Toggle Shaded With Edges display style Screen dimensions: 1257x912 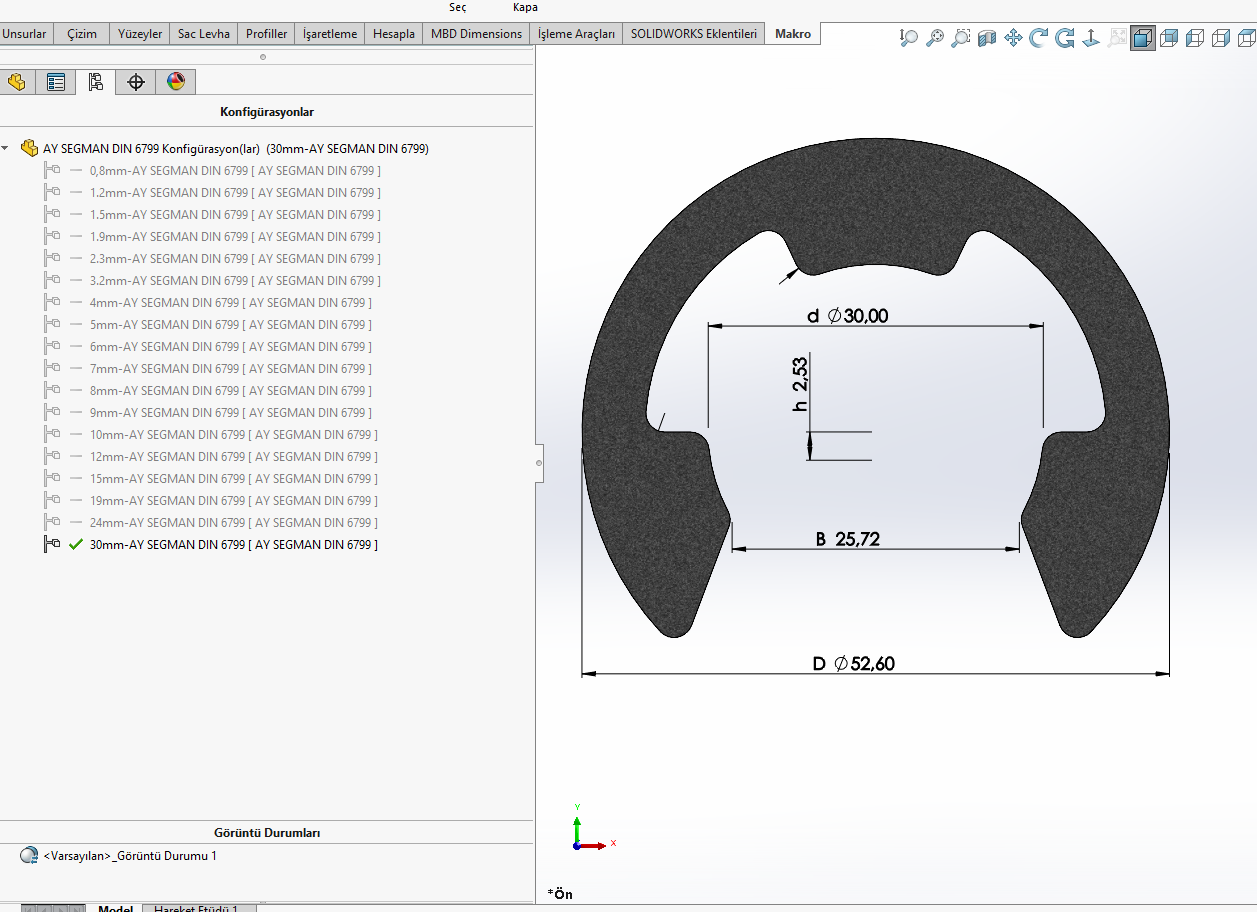tap(1143, 39)
